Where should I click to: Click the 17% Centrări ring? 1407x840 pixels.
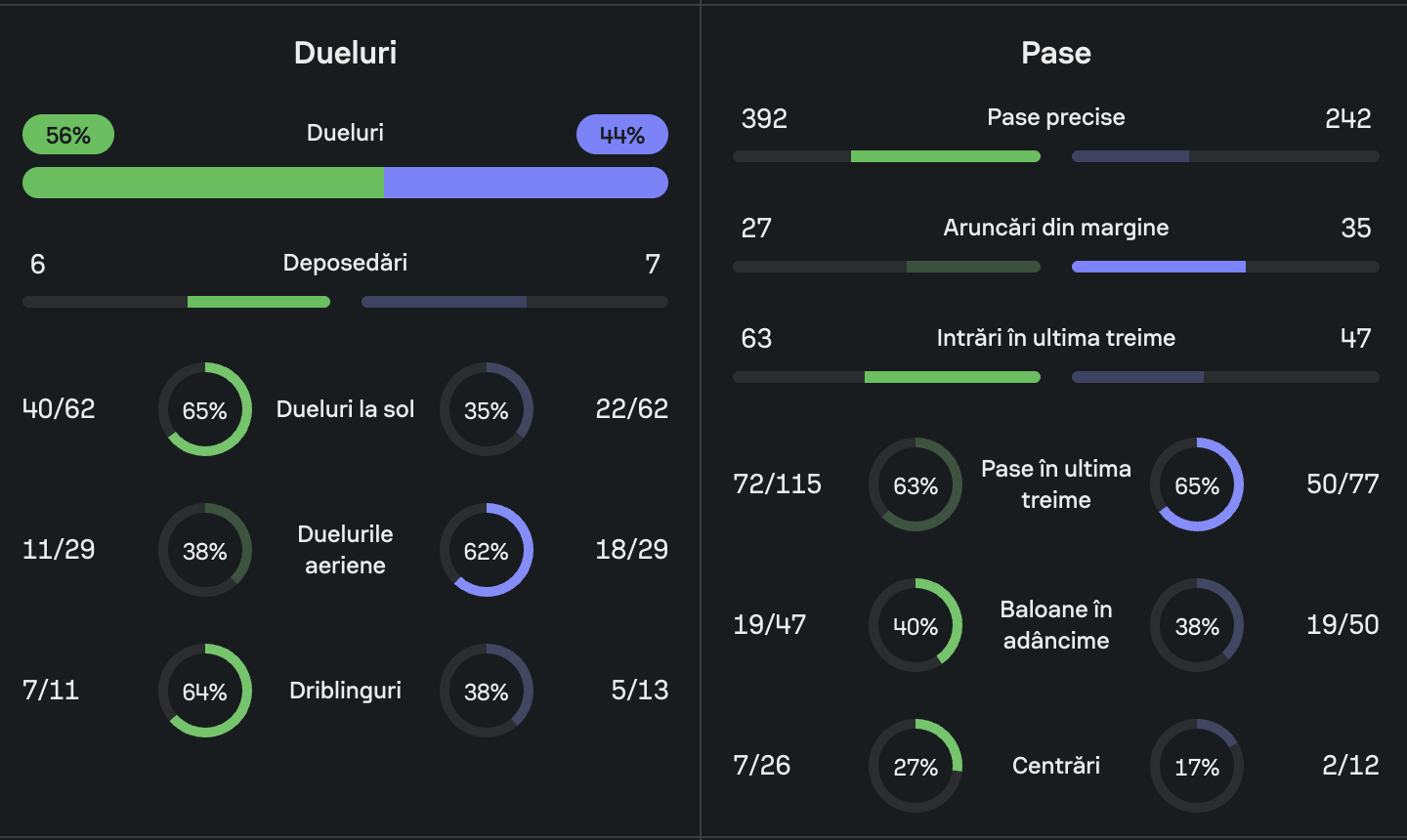[1197, 766]
